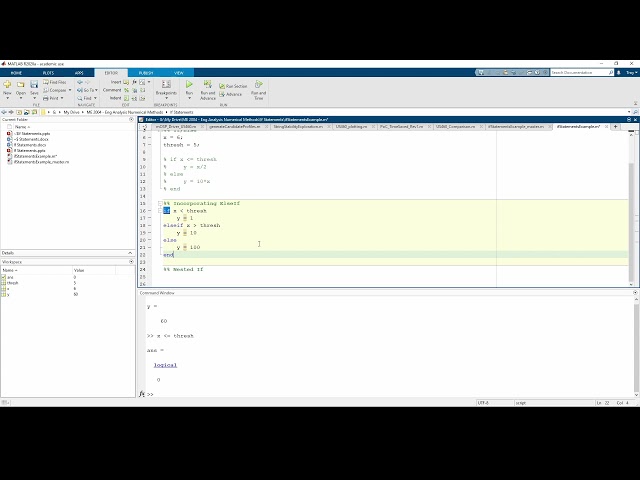Switch to the HOME ribbon tab

click(x=16, y=73)
